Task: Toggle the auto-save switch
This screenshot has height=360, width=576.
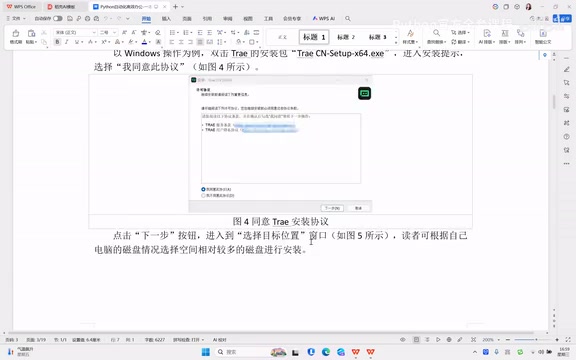Action: (57, 18)
